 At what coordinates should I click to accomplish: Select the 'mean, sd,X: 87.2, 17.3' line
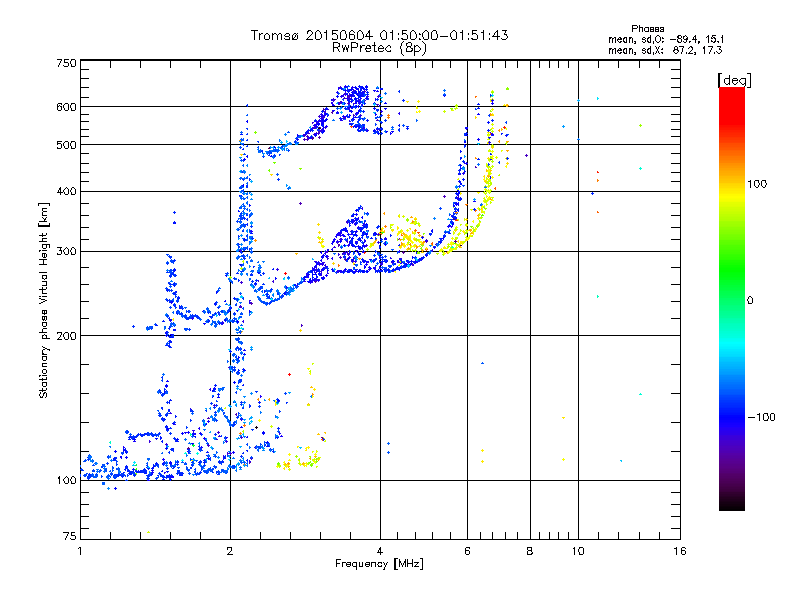665,50
